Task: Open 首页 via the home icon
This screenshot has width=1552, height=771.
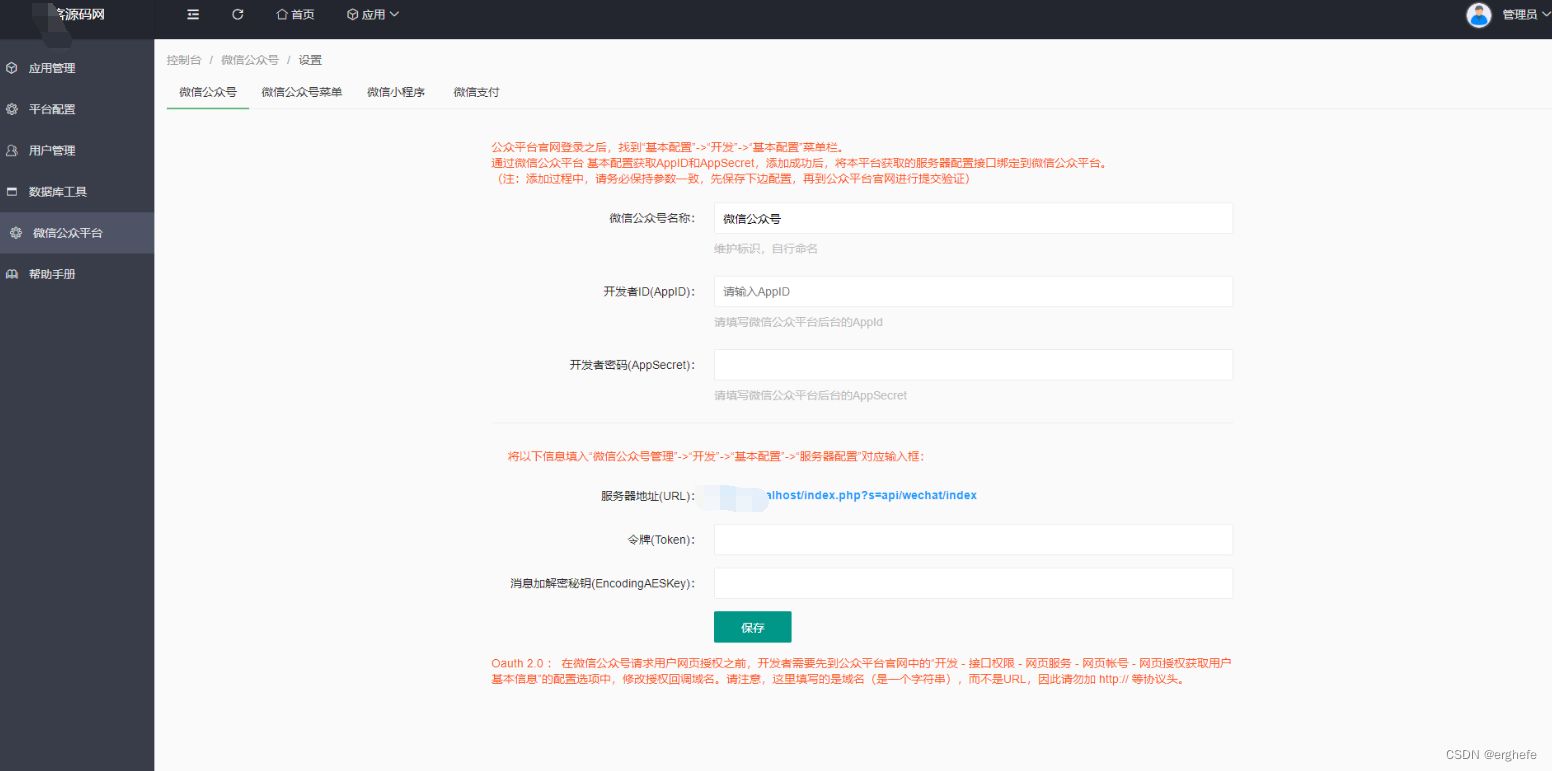Action: tap(293, 14)
